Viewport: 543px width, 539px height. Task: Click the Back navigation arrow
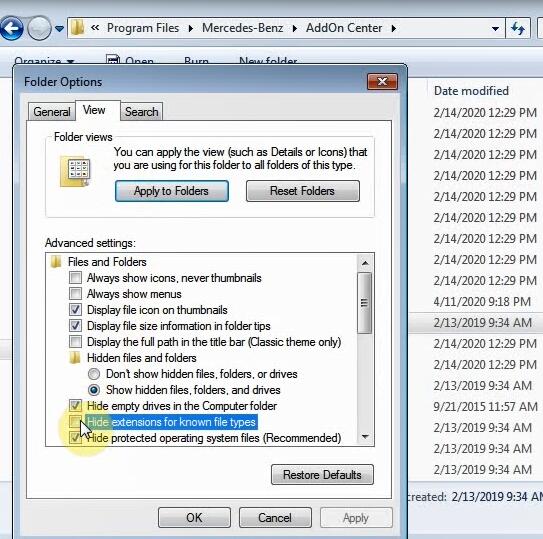(11, 28)
